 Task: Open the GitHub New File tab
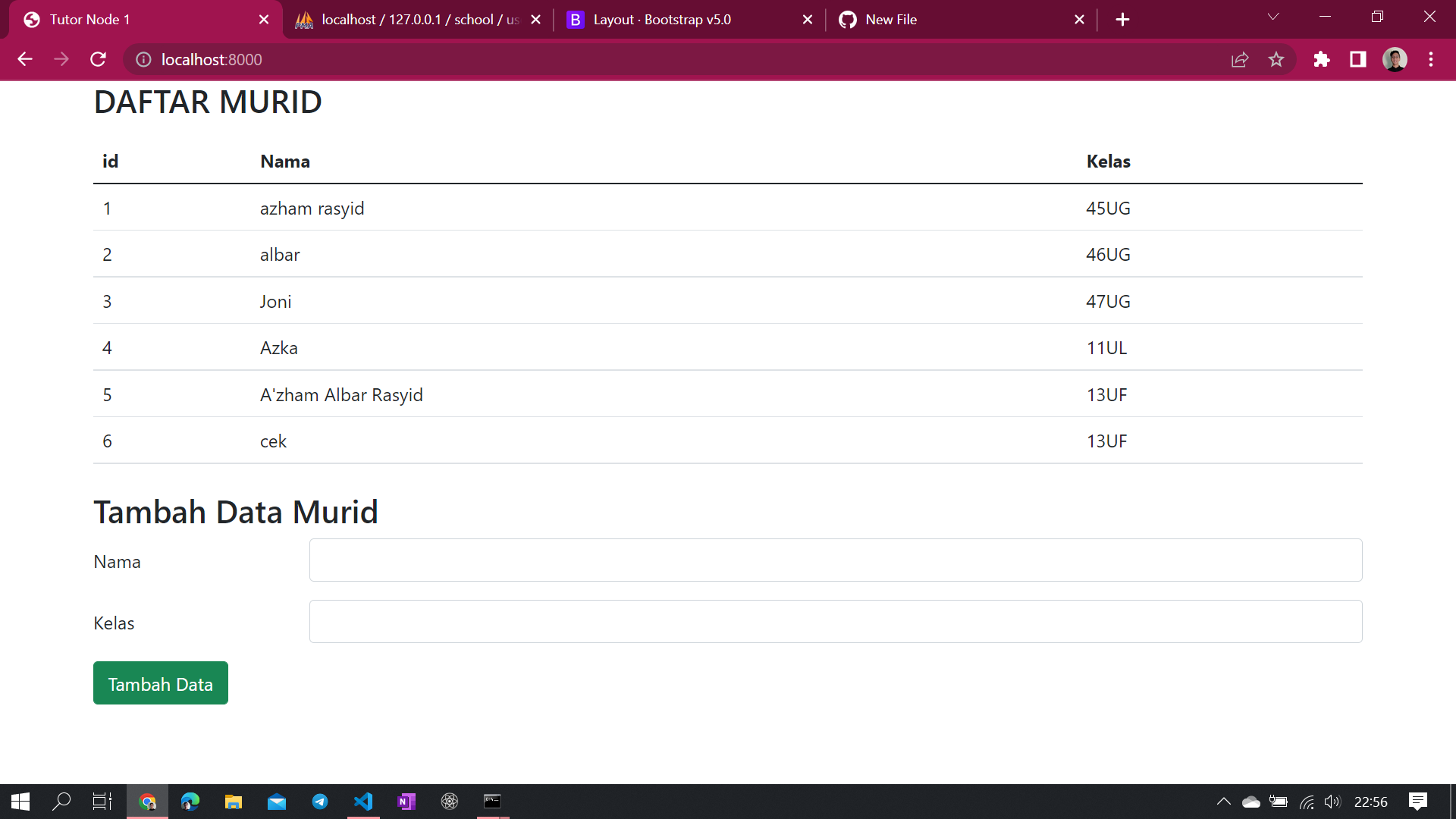[x=948, y=20]
